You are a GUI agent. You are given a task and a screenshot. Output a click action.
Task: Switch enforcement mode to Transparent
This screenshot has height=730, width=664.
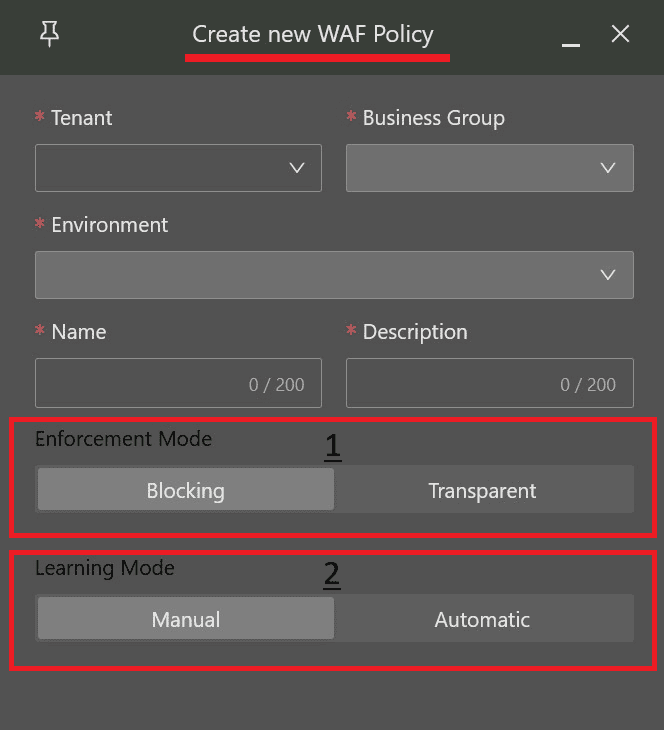pos(482,490)
